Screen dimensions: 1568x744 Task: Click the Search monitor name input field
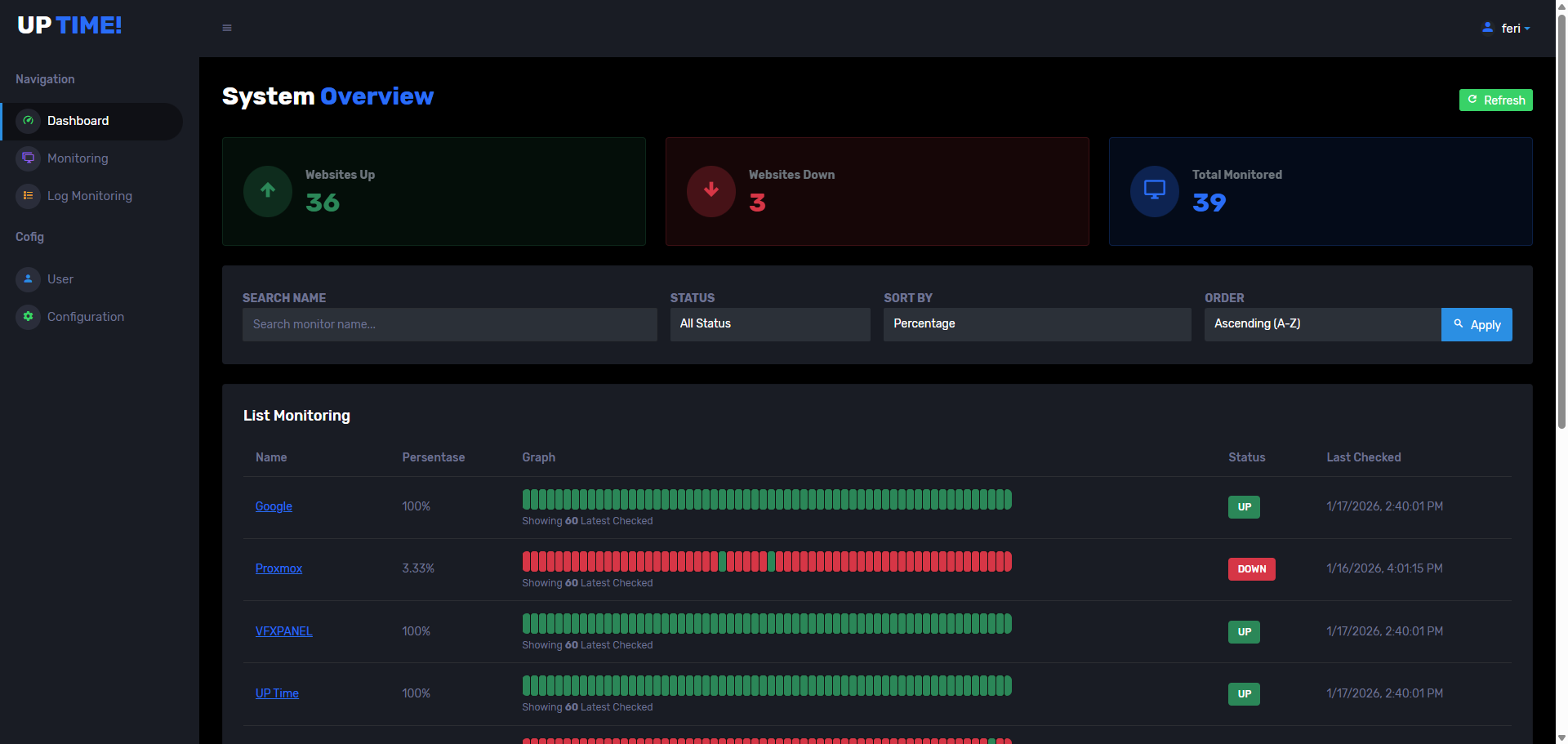click(449, 324)
